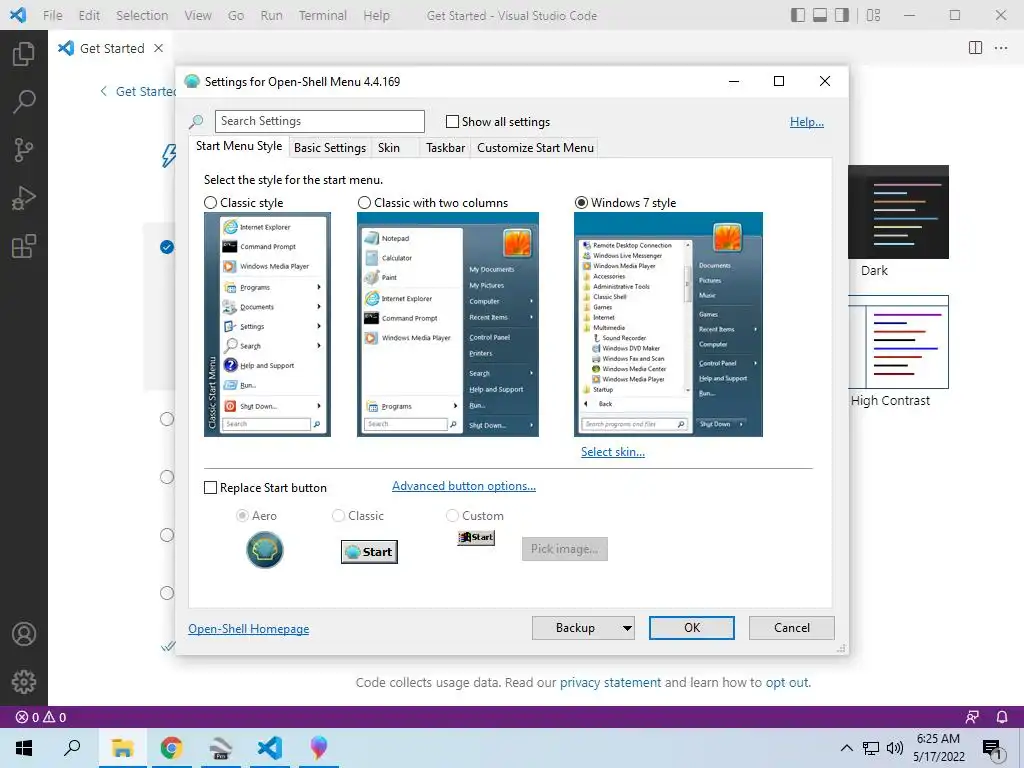Open Run and Debug view in VS Code
Image resolution: width=1024 pixels, height=768 pixels.
point(24,198)
